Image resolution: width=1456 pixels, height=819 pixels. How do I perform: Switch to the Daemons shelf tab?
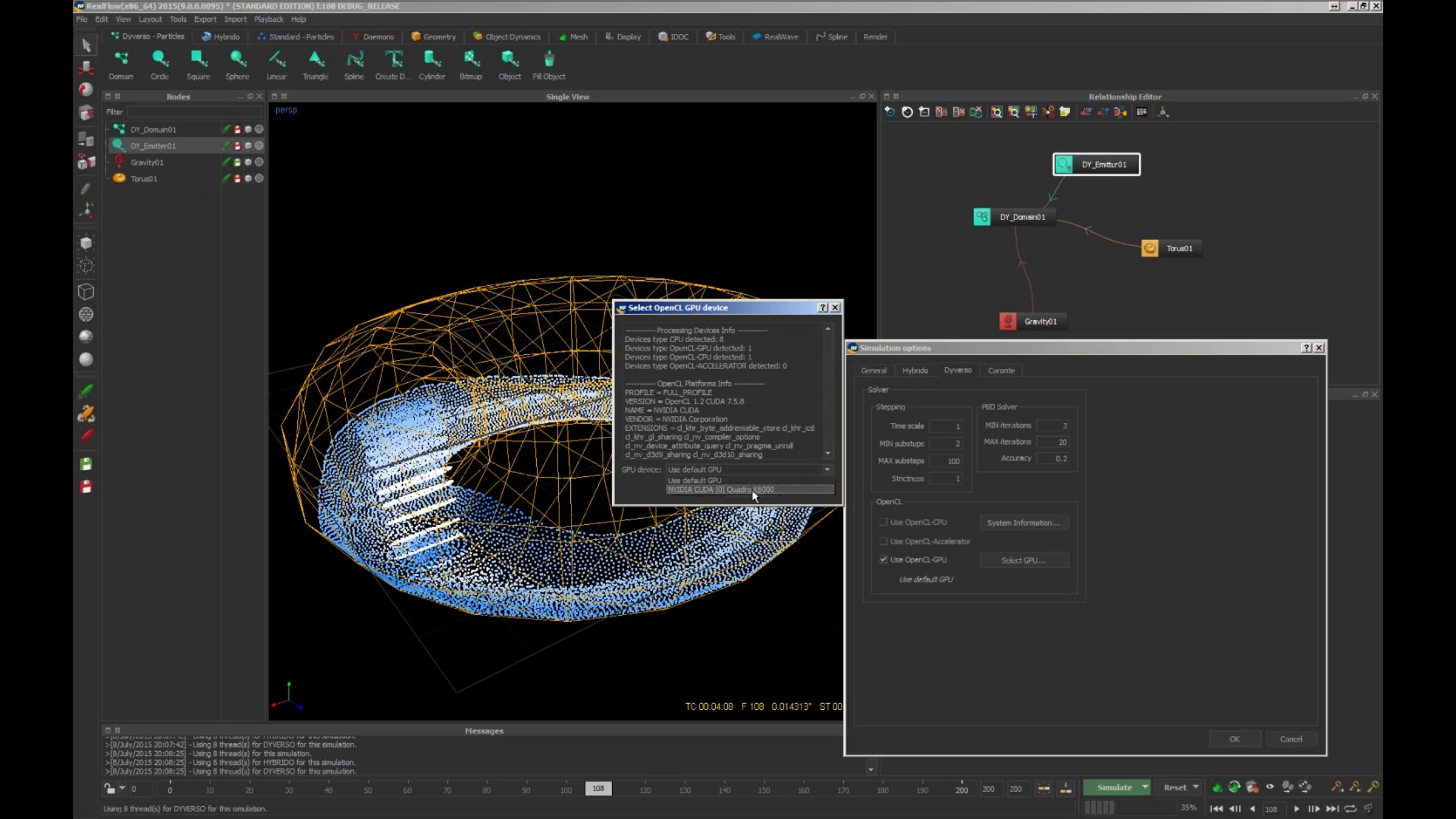click(x=373, y=37)
